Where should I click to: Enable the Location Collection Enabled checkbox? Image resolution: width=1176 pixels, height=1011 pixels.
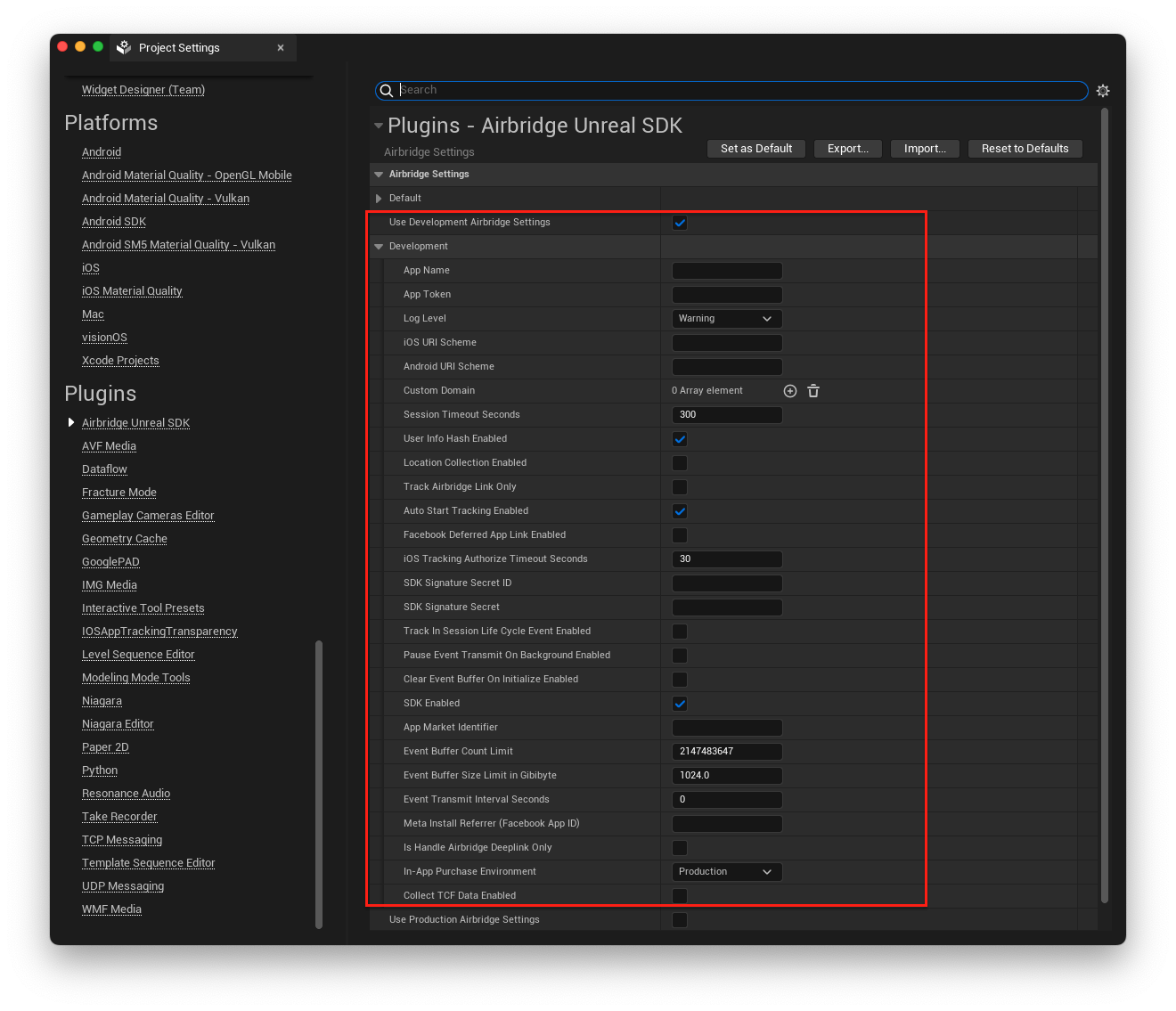(680, 463)
